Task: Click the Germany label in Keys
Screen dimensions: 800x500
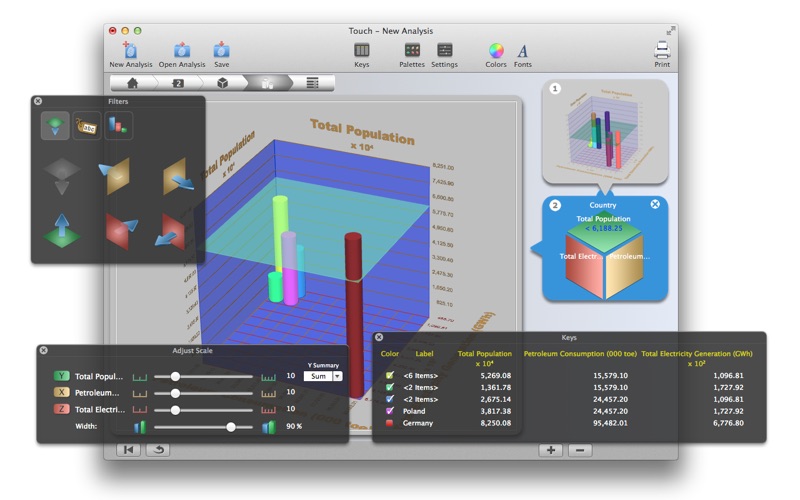Action: pyautogui.click(x=418, y=423)
